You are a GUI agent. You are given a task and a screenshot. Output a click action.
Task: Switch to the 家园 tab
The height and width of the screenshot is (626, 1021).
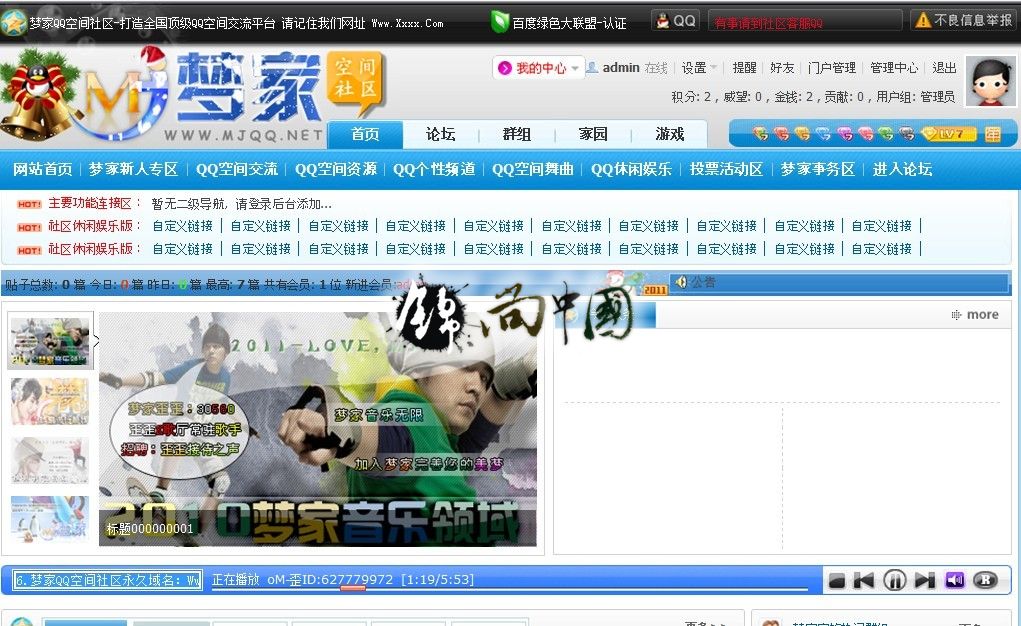[593, 134]
